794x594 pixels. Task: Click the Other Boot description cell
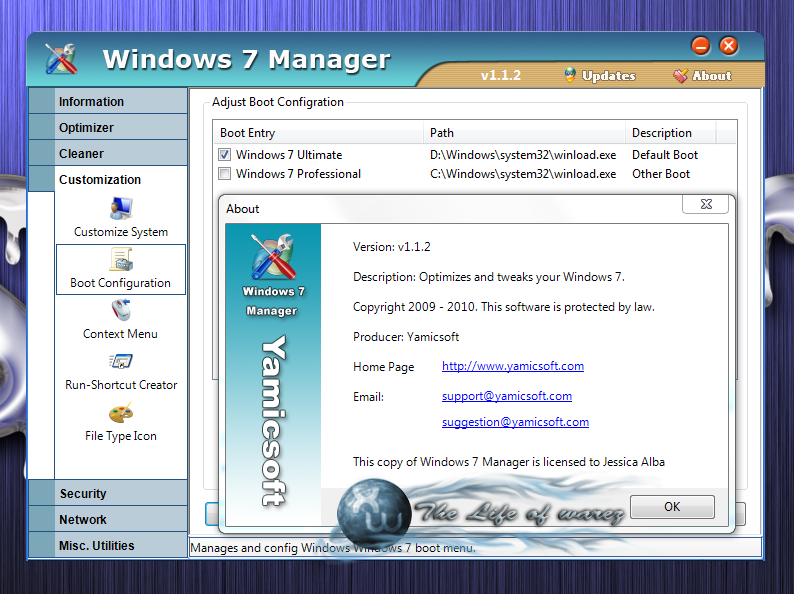click(x=661, y=174)
